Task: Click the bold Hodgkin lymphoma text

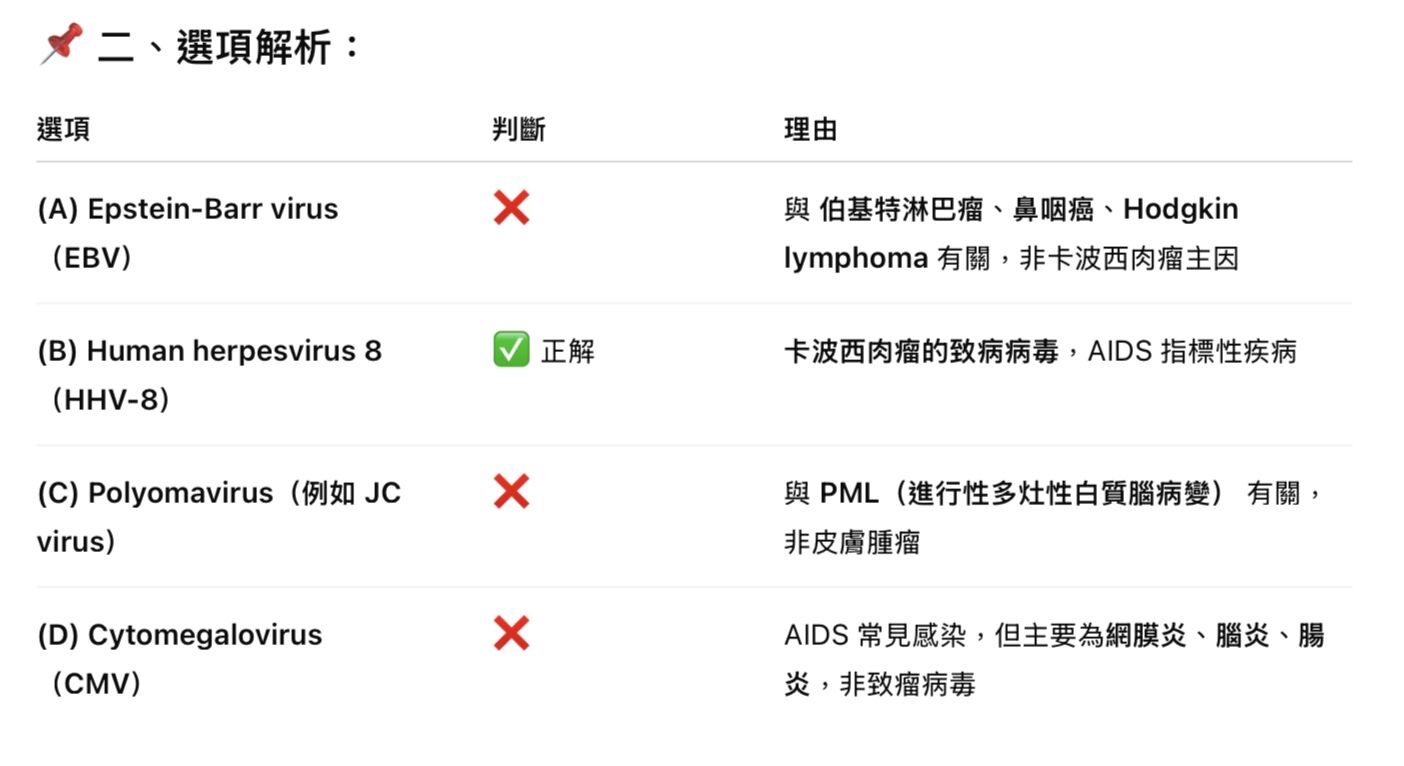Action: click(1180, 209)
